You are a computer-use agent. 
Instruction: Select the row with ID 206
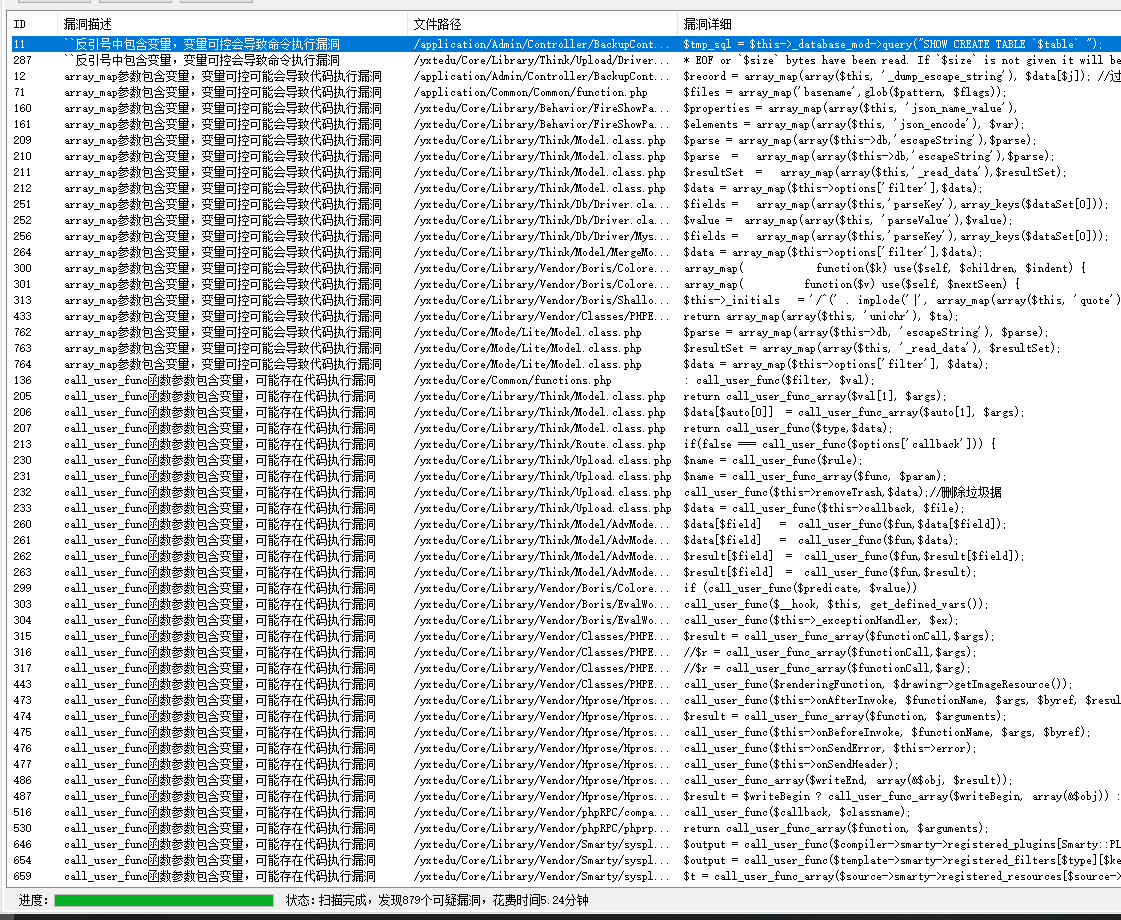[x=566, y=412]
